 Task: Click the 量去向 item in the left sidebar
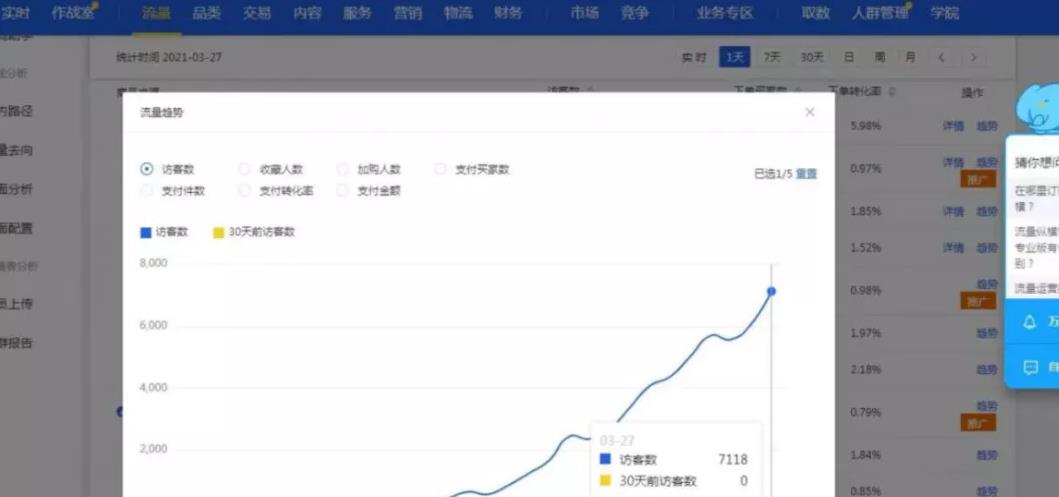(x=16, y=150)
